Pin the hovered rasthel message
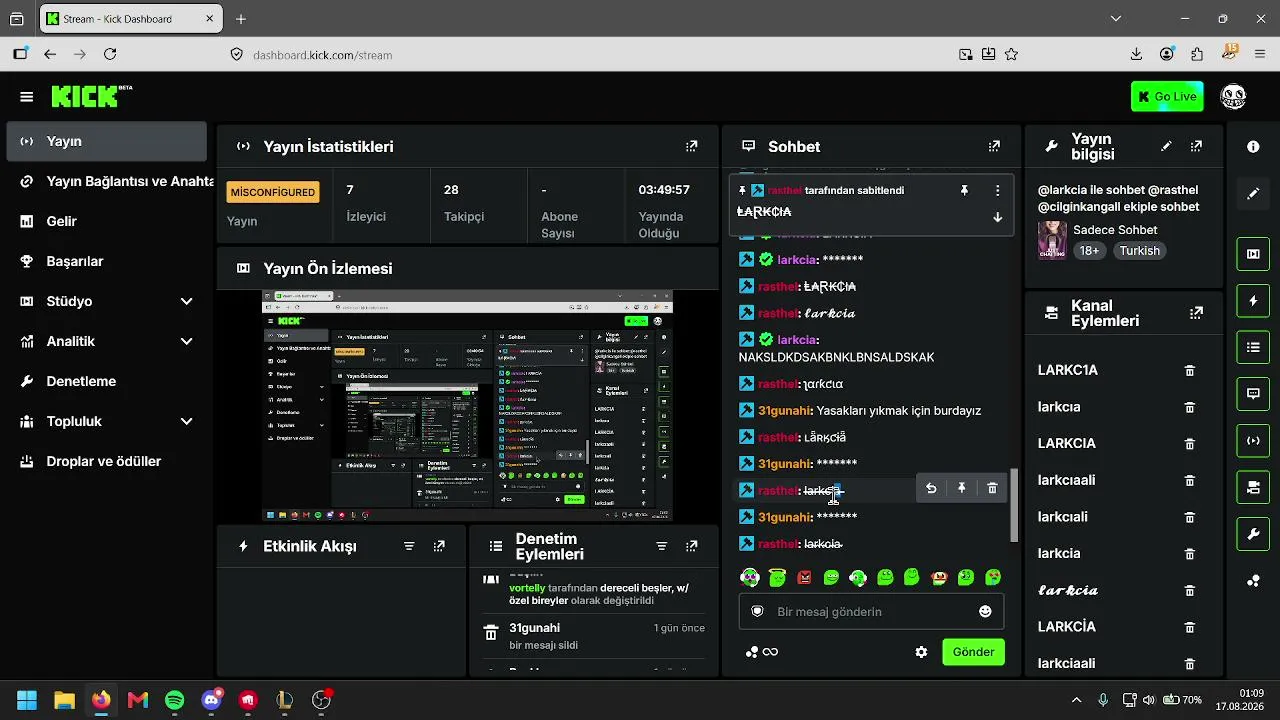This screenshot has height=720, width=1280. pos(962,488)
